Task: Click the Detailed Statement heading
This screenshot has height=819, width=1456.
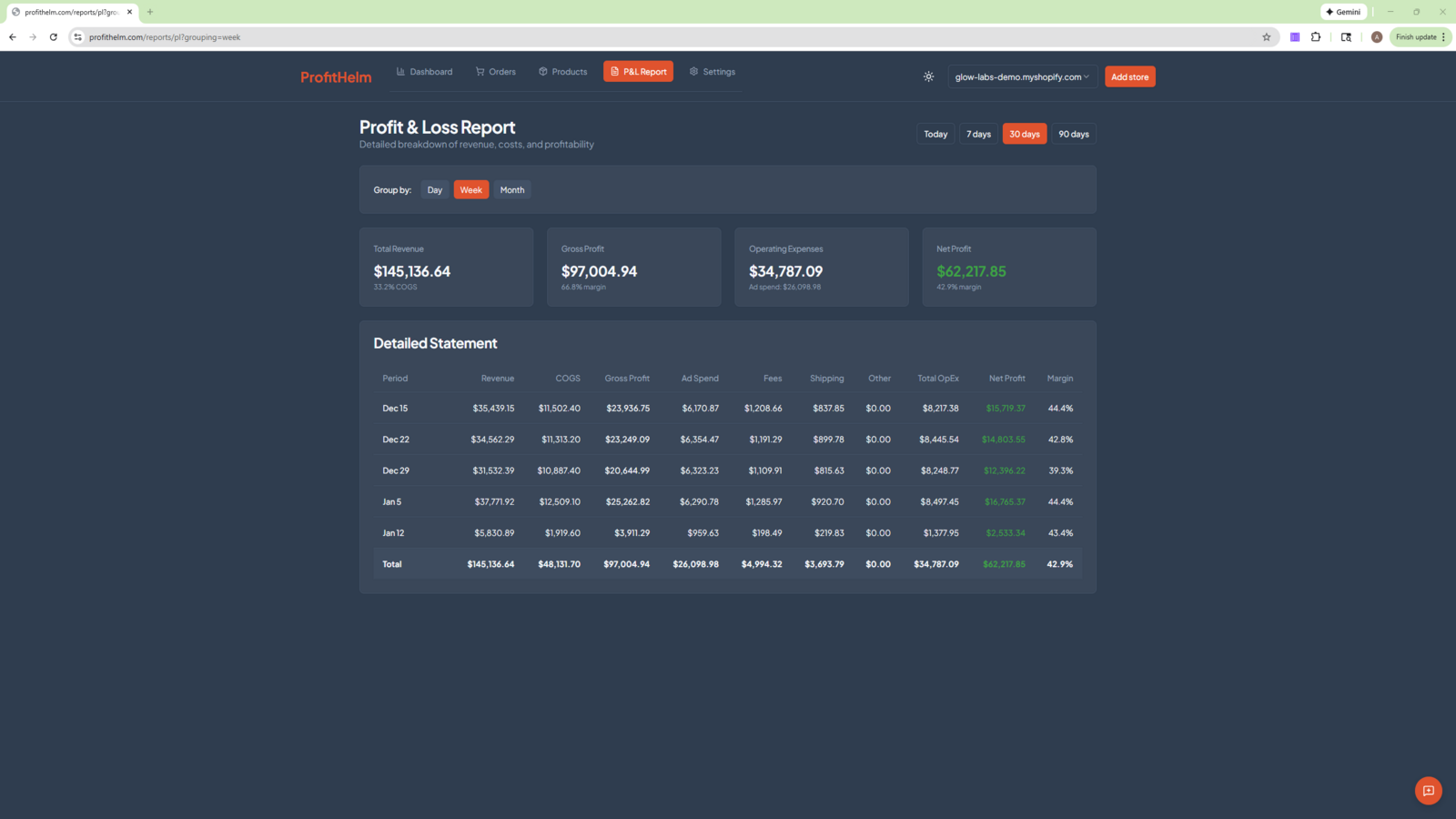Action: point(435,343)
